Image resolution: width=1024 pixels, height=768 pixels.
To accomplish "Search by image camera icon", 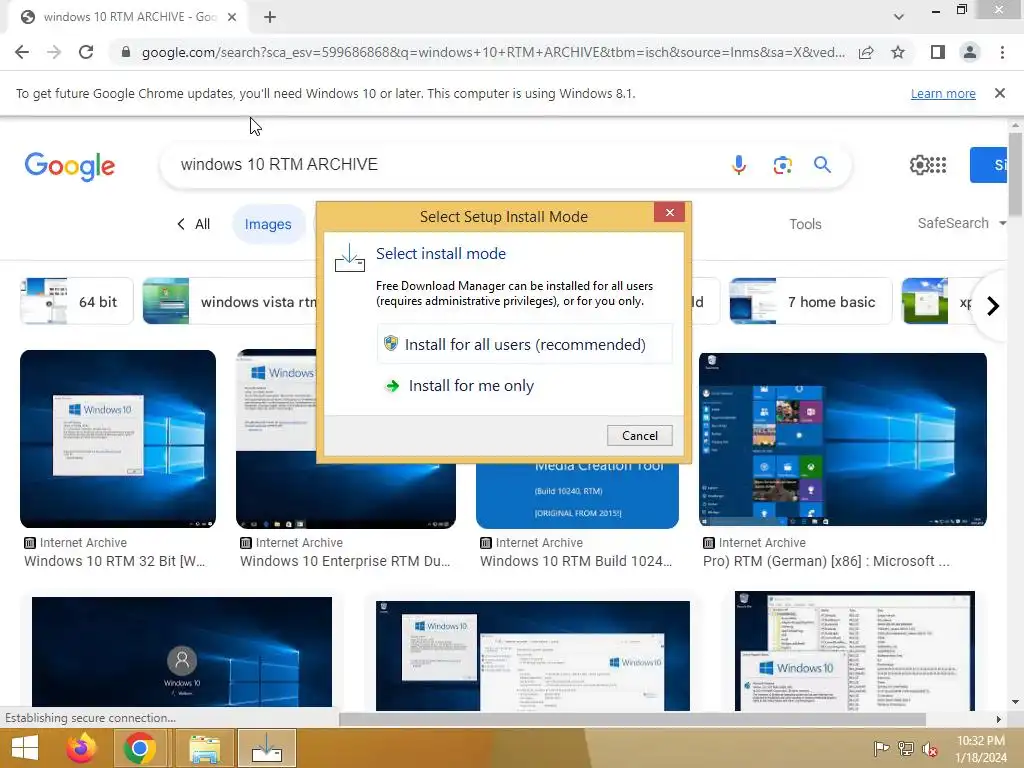I will 782,165.
